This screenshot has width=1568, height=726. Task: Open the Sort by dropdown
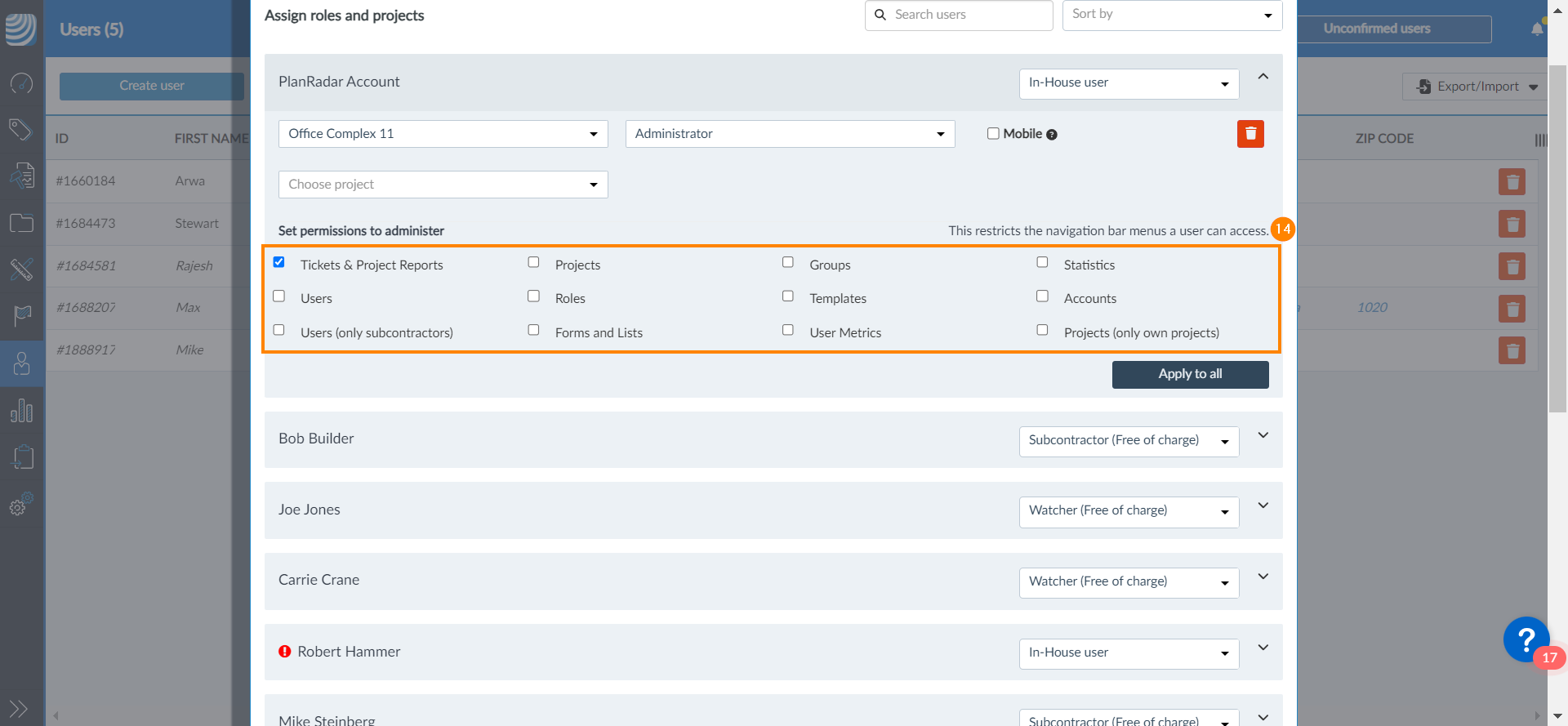1172,15
